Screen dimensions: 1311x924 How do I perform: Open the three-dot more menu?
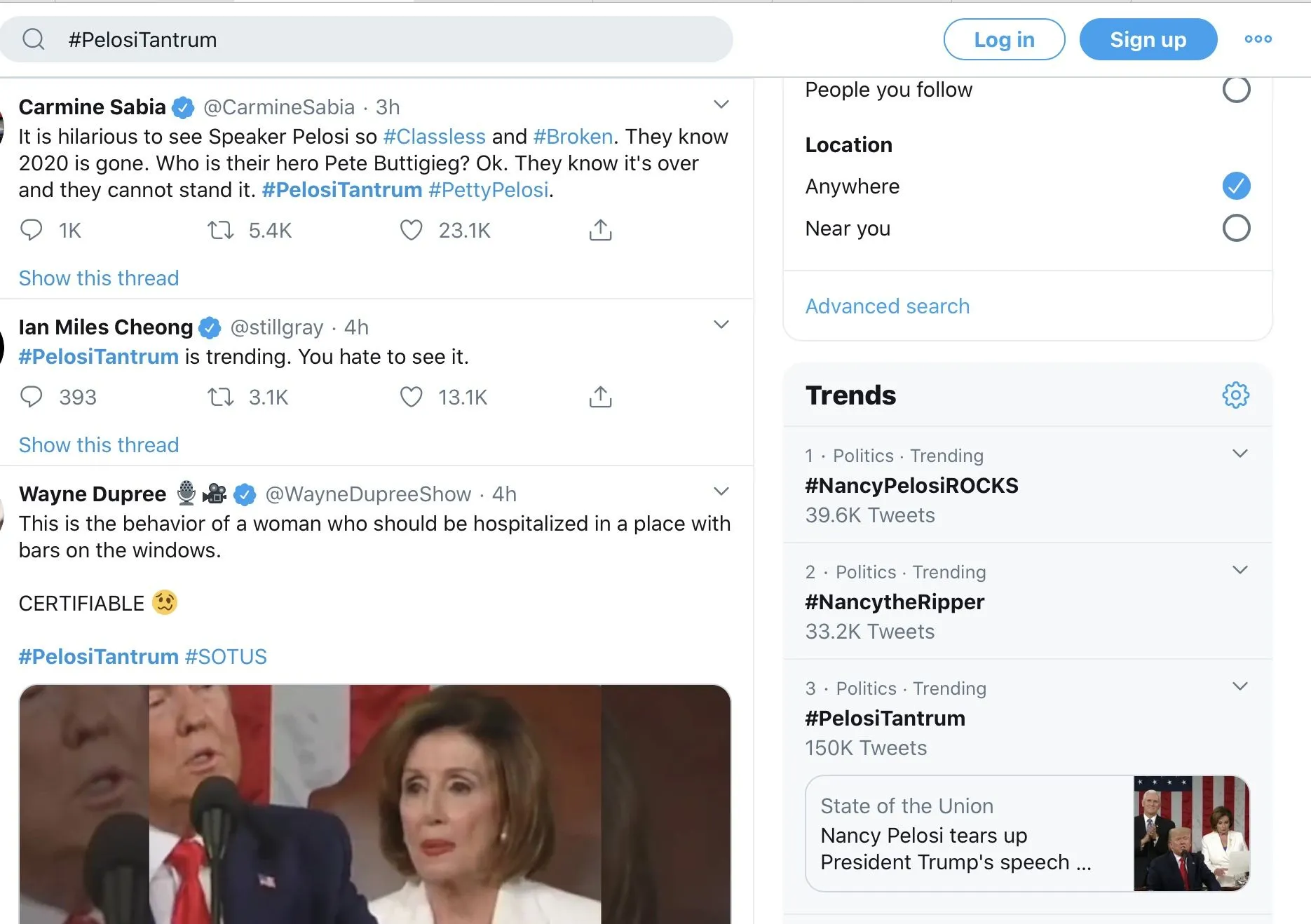pyautogui.click(x=1258, y=39)
